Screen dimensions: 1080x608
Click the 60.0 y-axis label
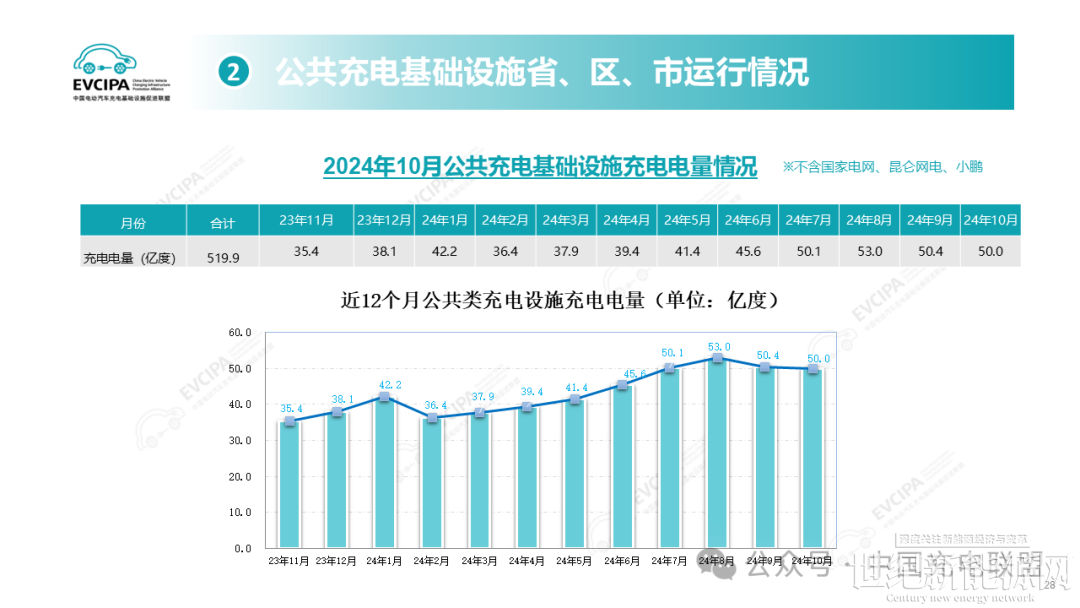pos(240,333)
